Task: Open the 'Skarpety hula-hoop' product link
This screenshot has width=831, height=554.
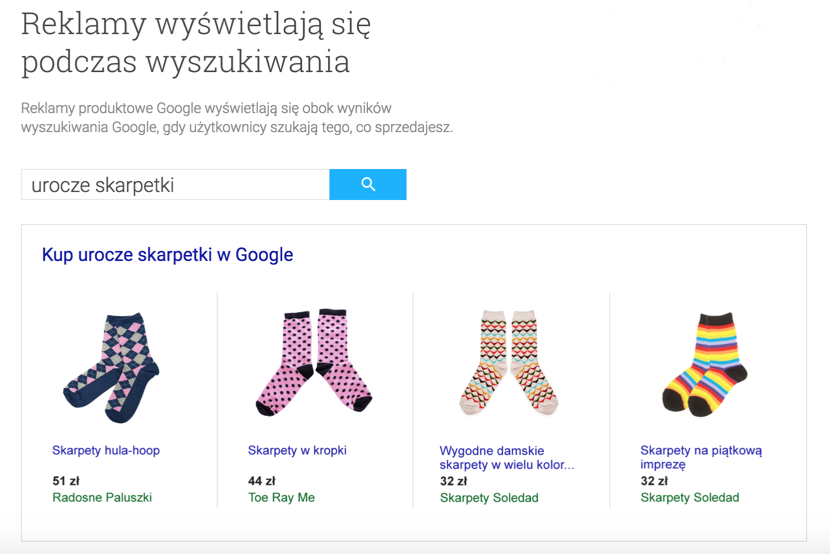Action: coord(106,451)
